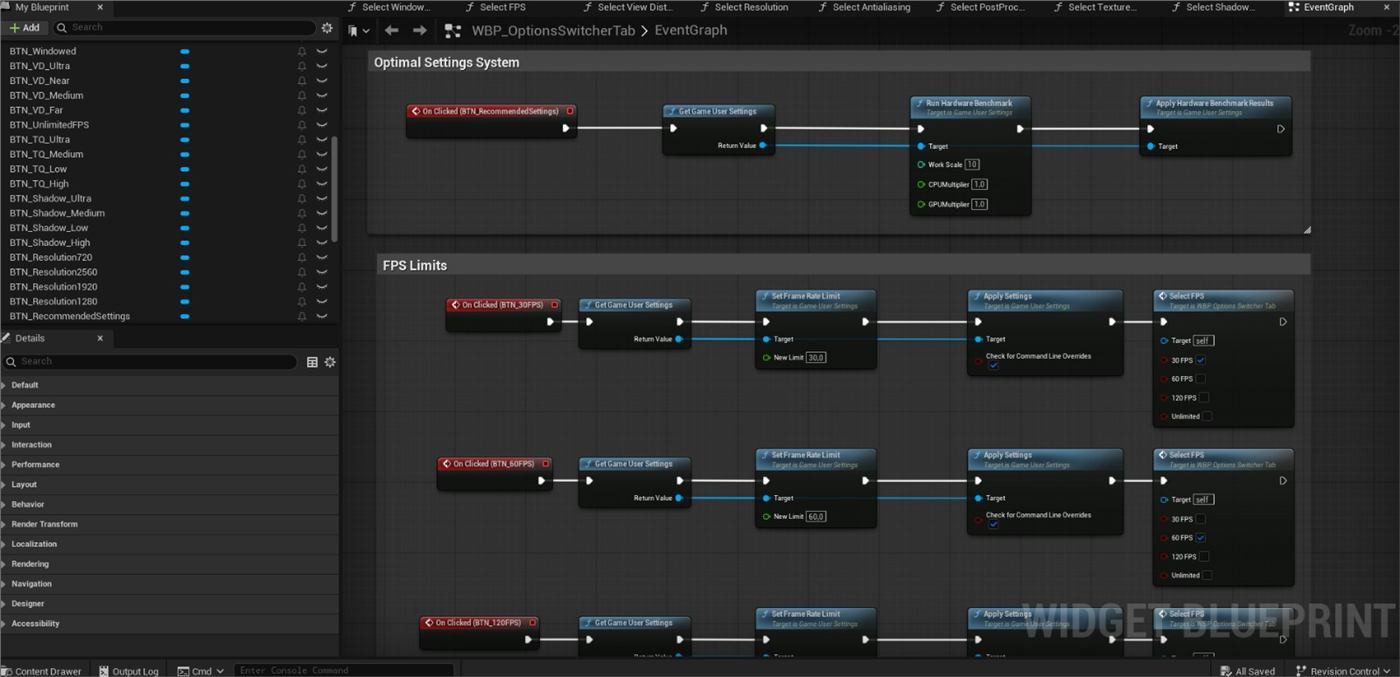Click exec output pin of On Clicked BTN_60FPS
The image size is (1400, 677).
coord(542,481)
